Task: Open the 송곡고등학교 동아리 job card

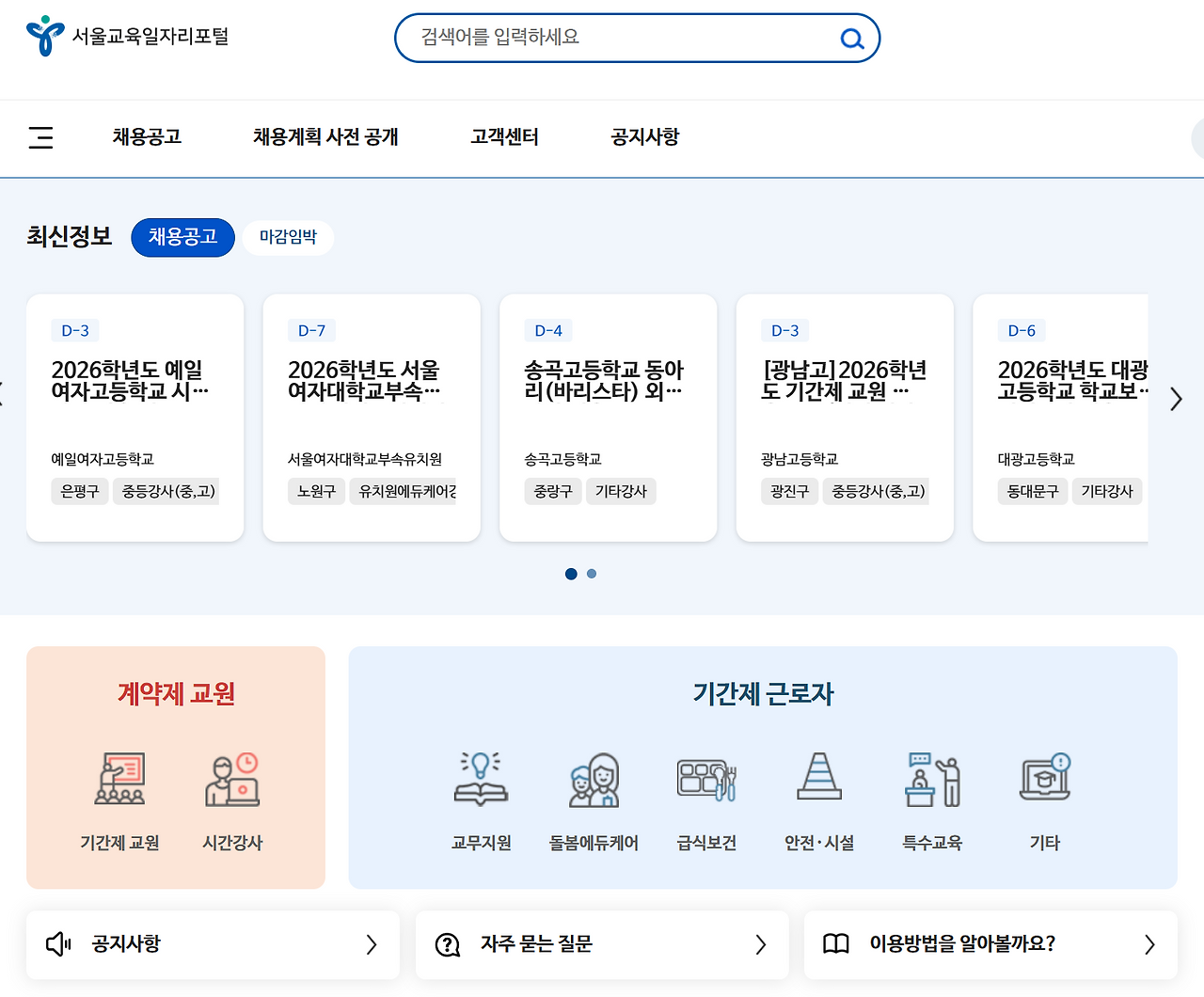Action: 609,418
